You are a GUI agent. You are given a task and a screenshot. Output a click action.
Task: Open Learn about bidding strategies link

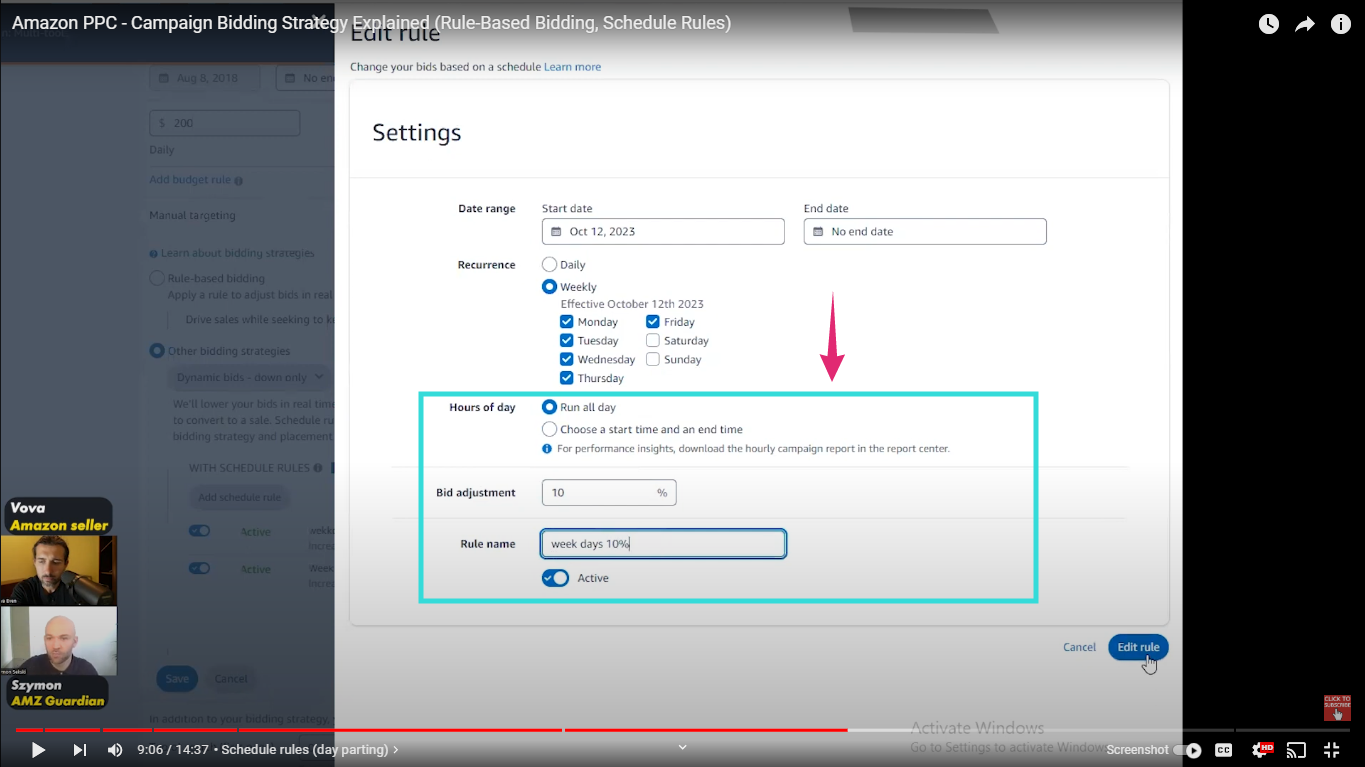click(238, 253)
